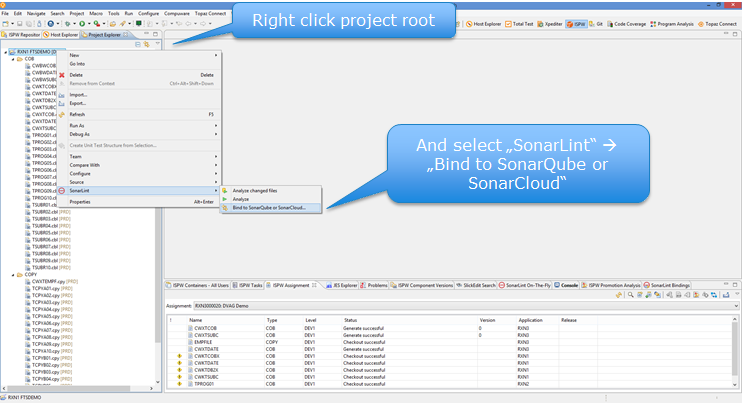This screenshot has height=403, width=742.
Task: Open the Topaz Connect perspective
Action: (717, 24)
